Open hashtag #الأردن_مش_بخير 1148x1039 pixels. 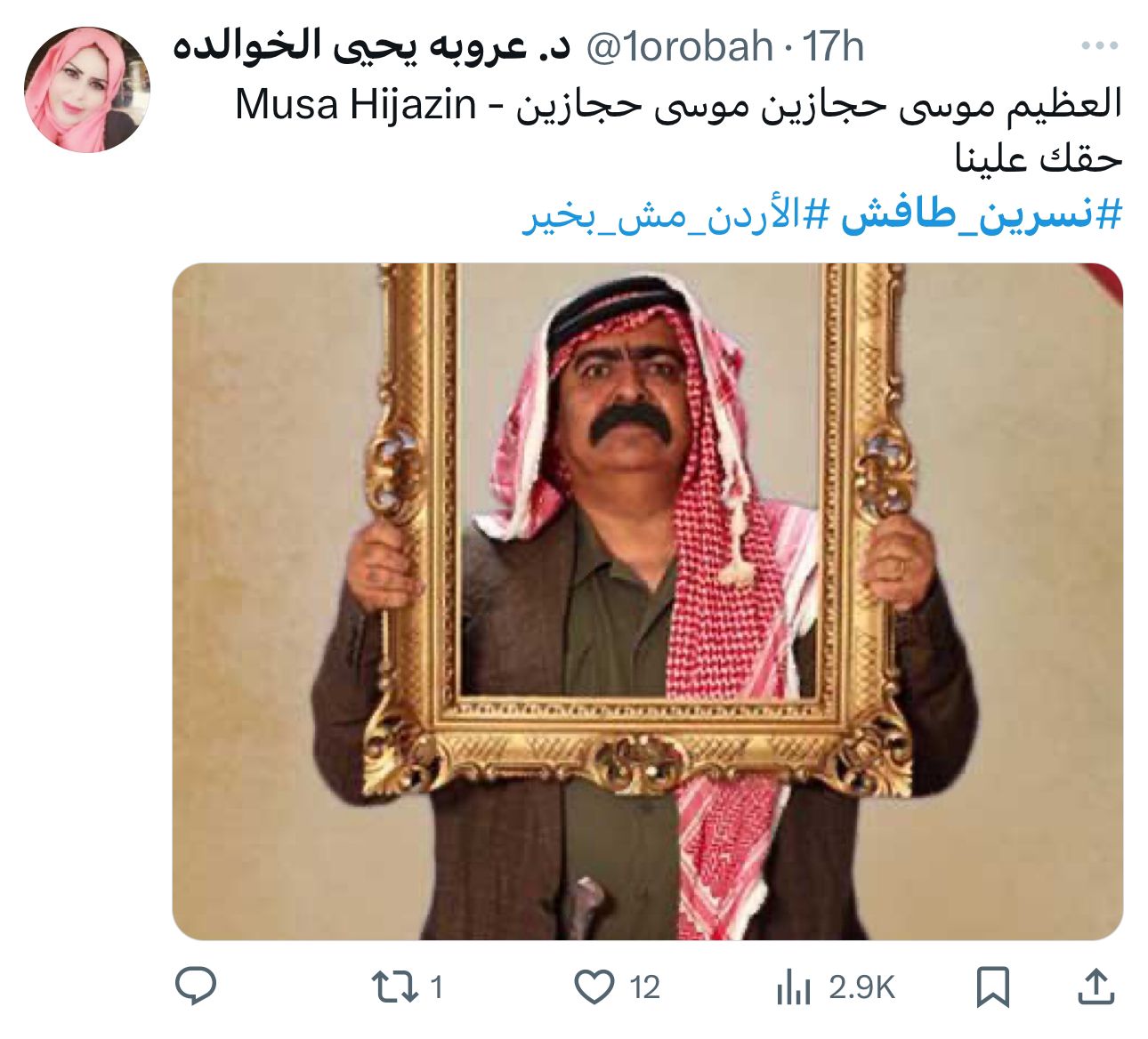[676, 215]
